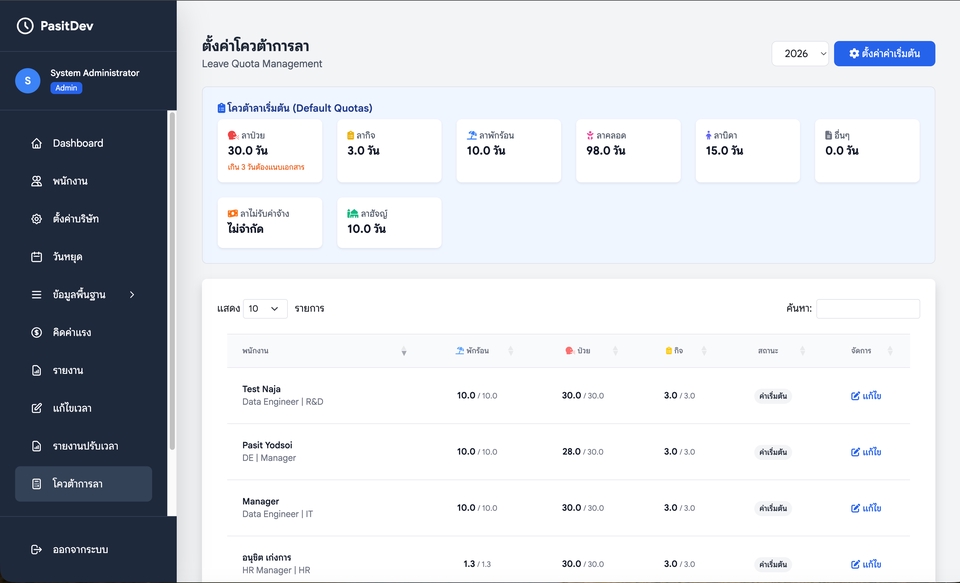Click the System Administrator avatar circle
The image size is (960, 583).
[28, 80]
